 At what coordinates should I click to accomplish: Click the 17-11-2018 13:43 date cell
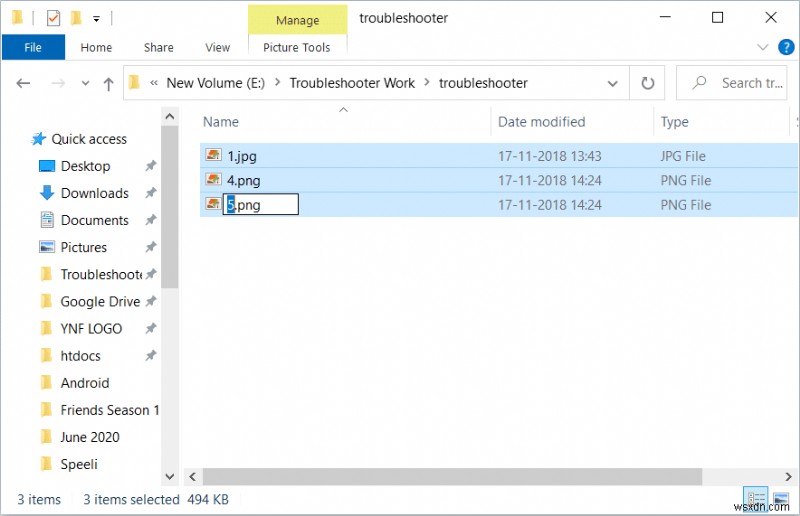point(549,156)
